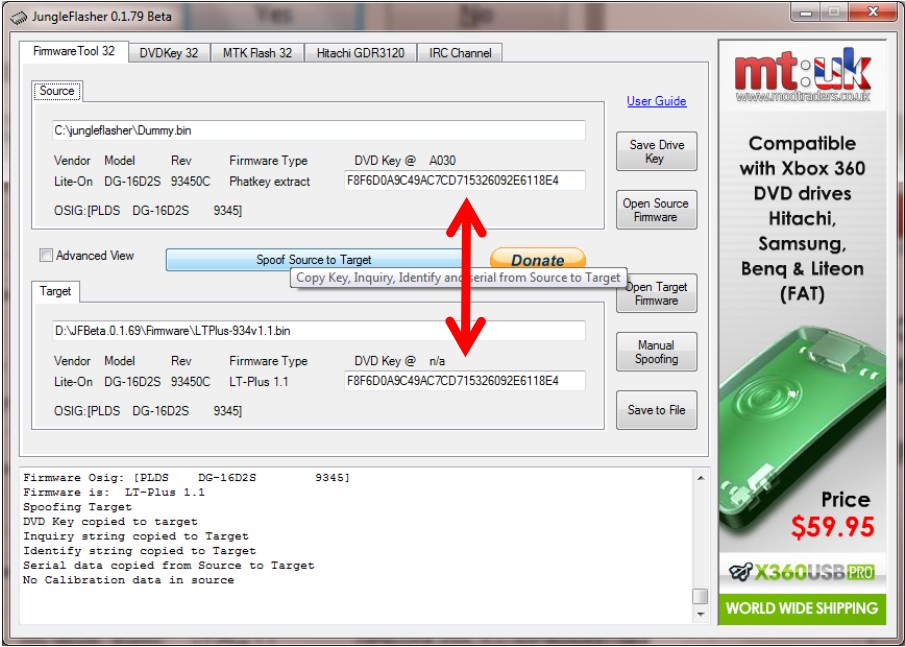This screenshot has height=647, width=905.
Task: Click the Donate button
Action: tap(537, 259)
